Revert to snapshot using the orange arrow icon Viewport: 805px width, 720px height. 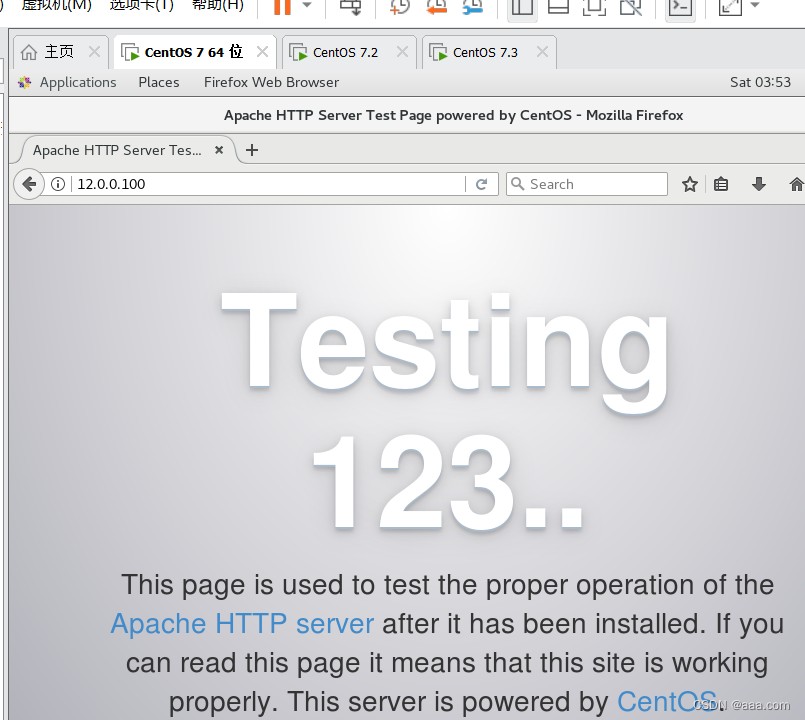coord(436,6)
